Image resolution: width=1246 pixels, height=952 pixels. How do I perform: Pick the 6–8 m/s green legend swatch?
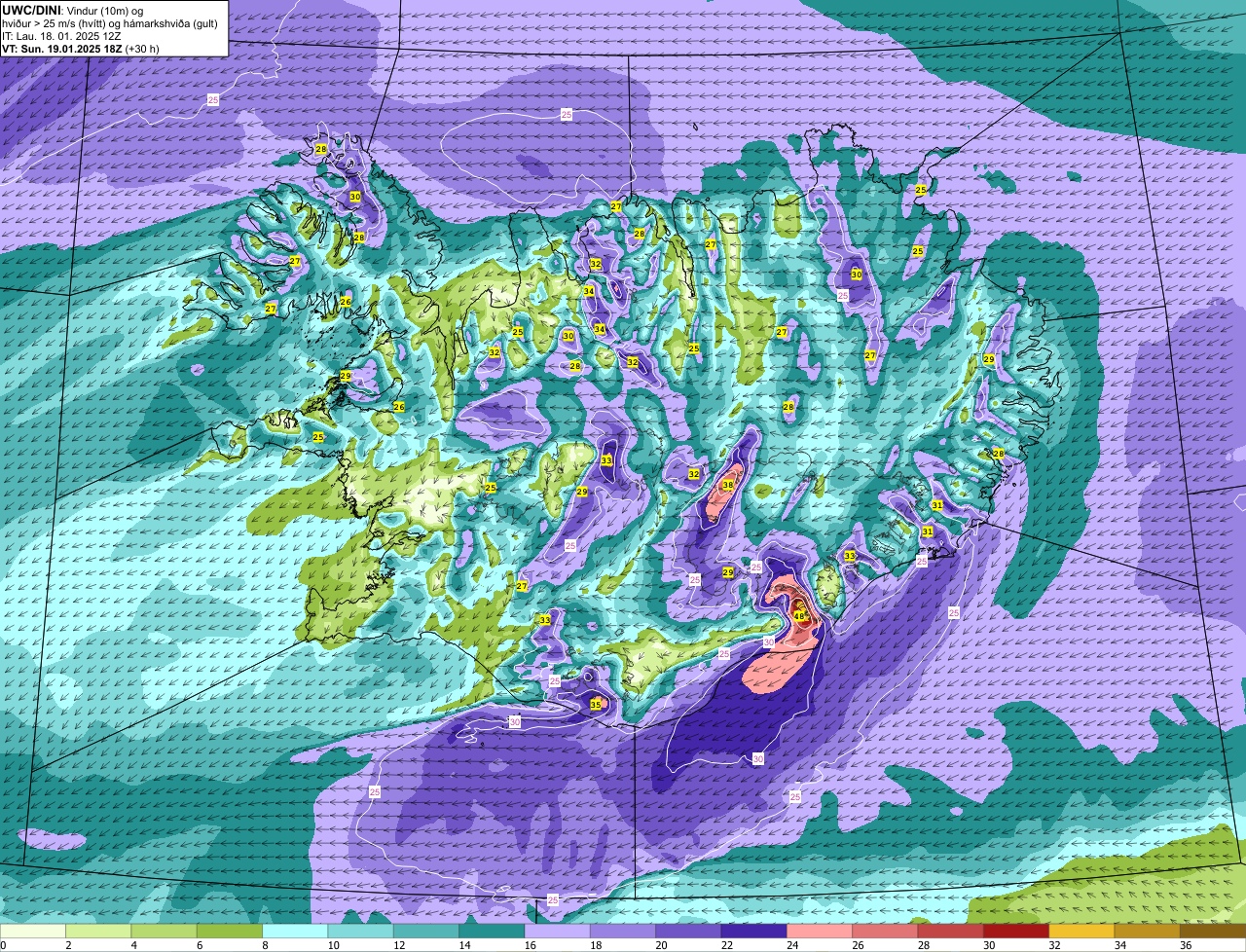pos(230,932)
